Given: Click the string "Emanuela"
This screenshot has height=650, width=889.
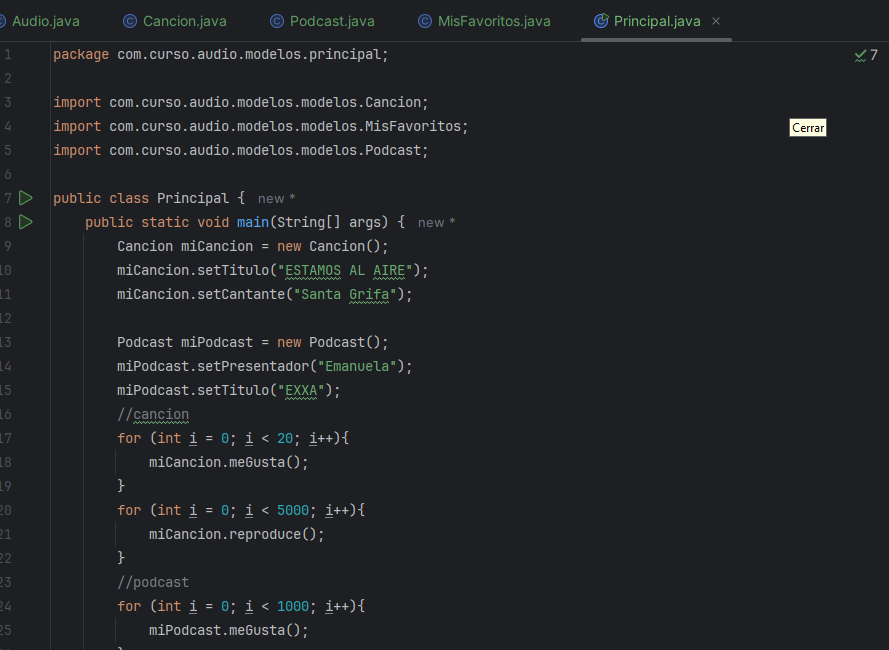Looking at the screenshot, I should 357,366.
